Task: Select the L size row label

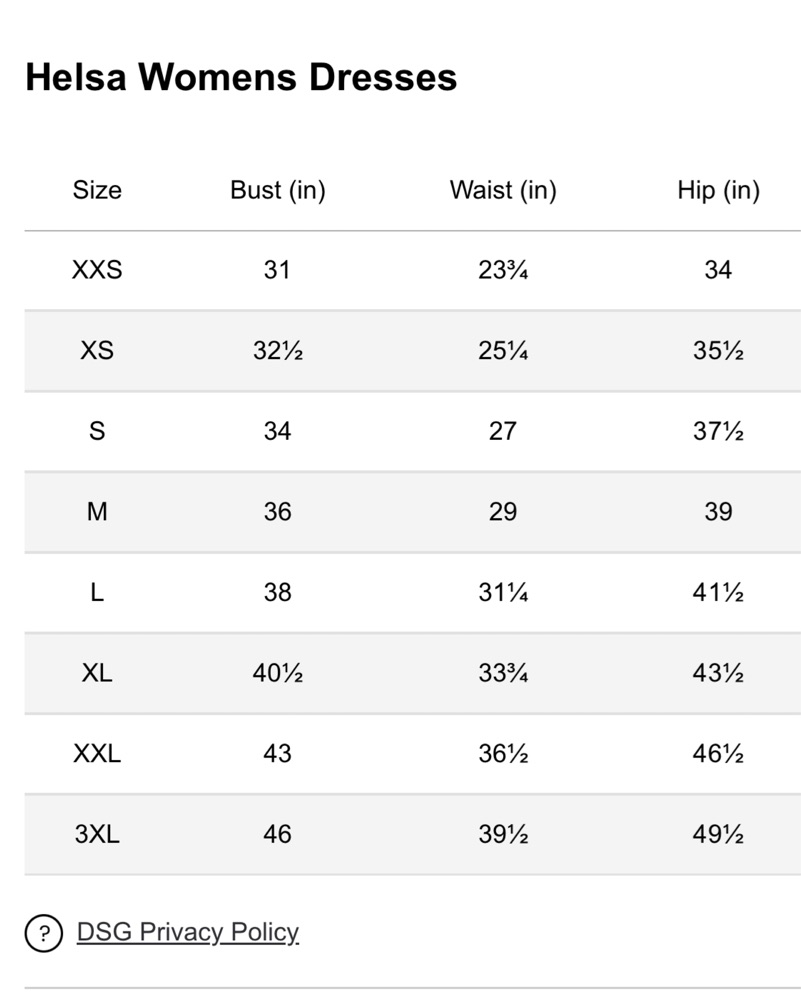Action: click(97, 592)
